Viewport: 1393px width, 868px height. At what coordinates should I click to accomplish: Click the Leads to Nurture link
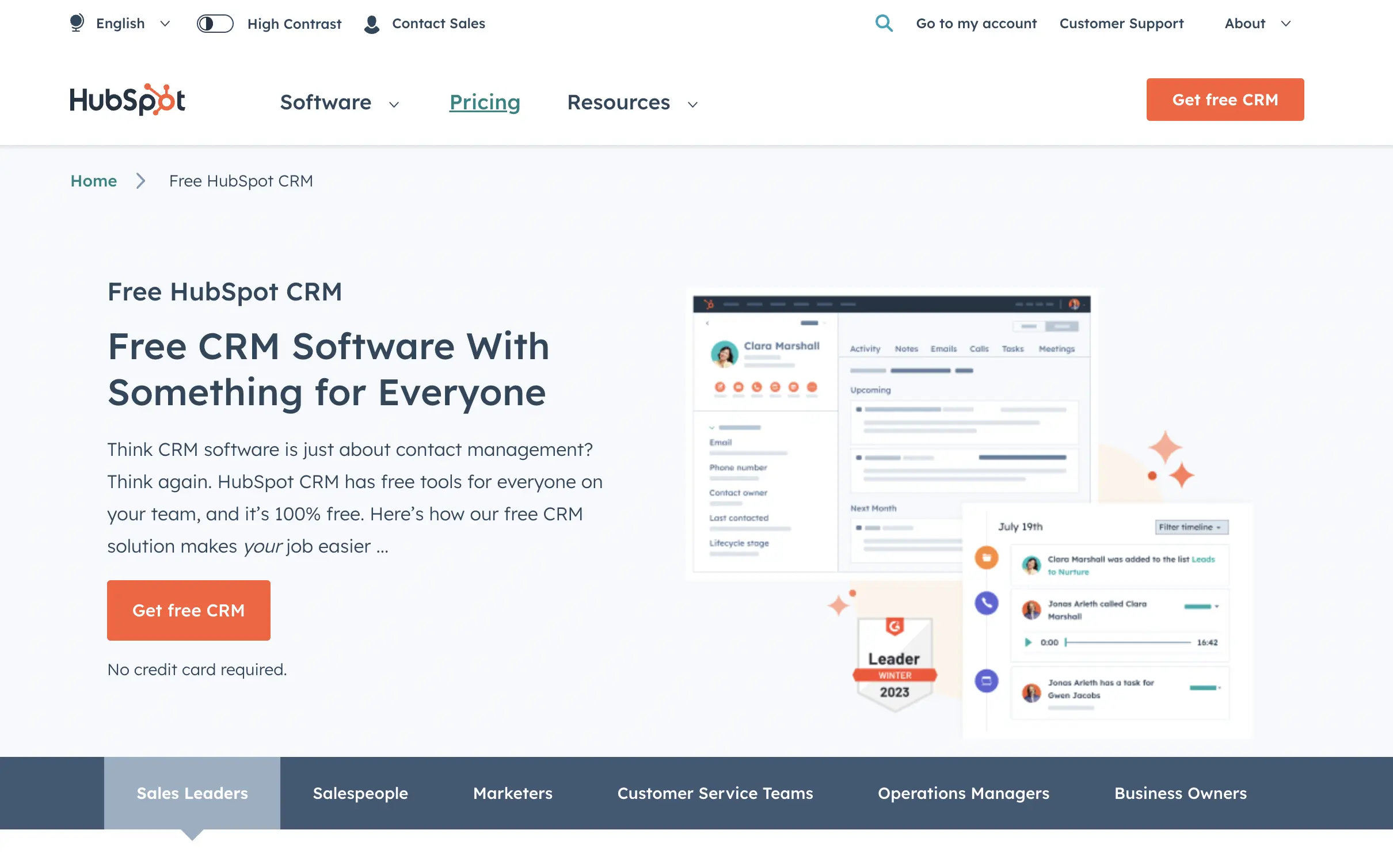1131,565
